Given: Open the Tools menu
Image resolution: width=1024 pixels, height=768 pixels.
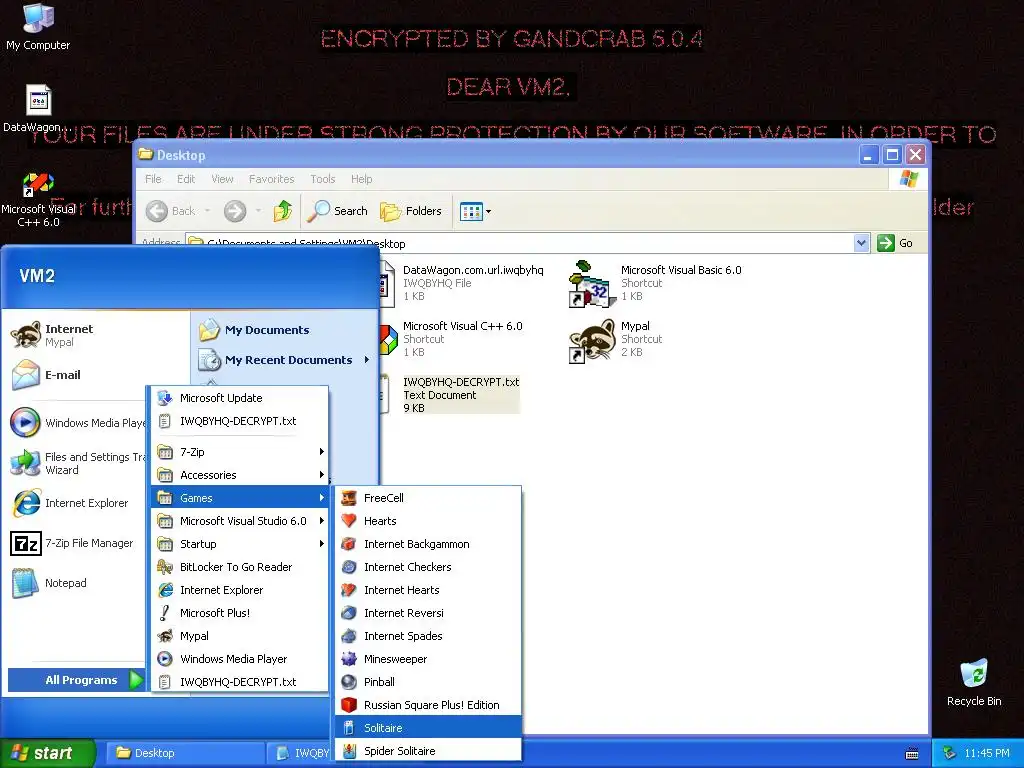Looking at the screenshot, I should pos(323,179).
